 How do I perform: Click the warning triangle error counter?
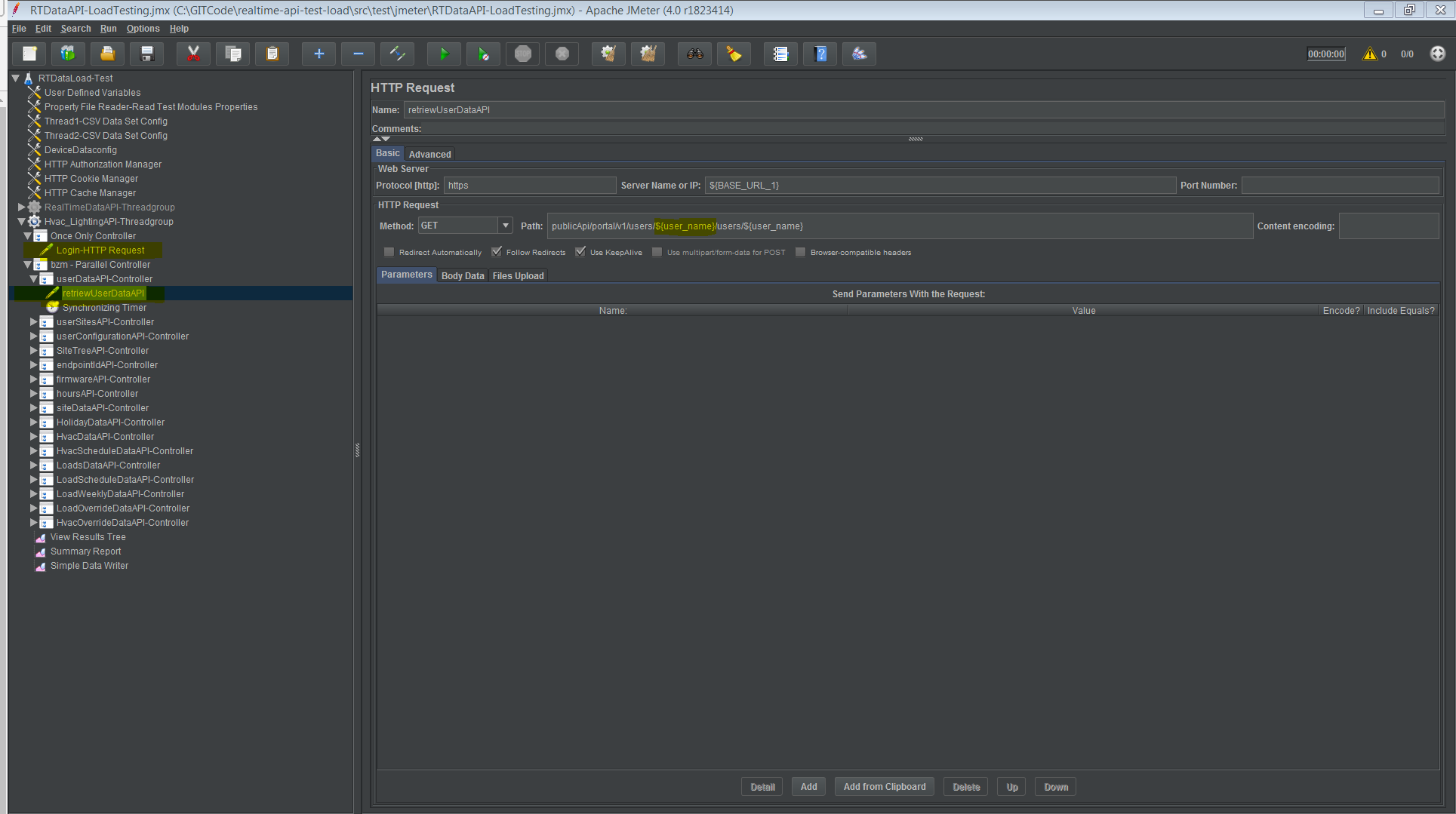pos(1369,54)
